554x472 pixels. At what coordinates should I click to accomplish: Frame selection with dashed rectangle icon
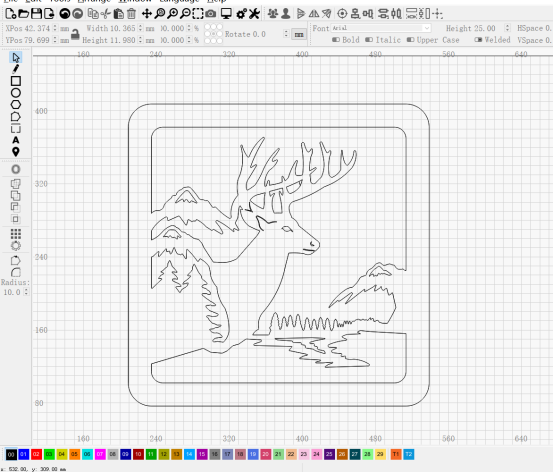198,14
